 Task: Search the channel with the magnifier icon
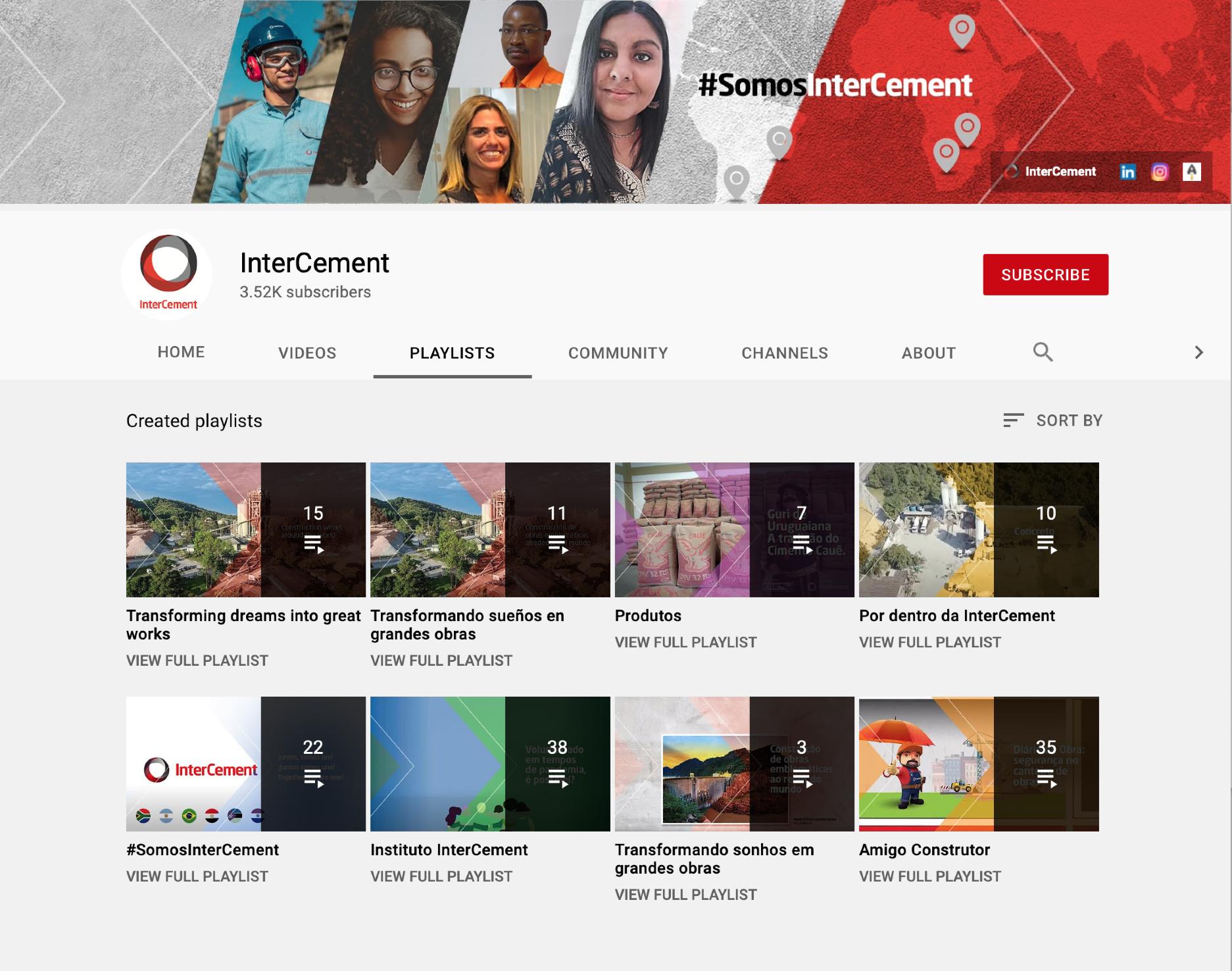[1043, 353]
